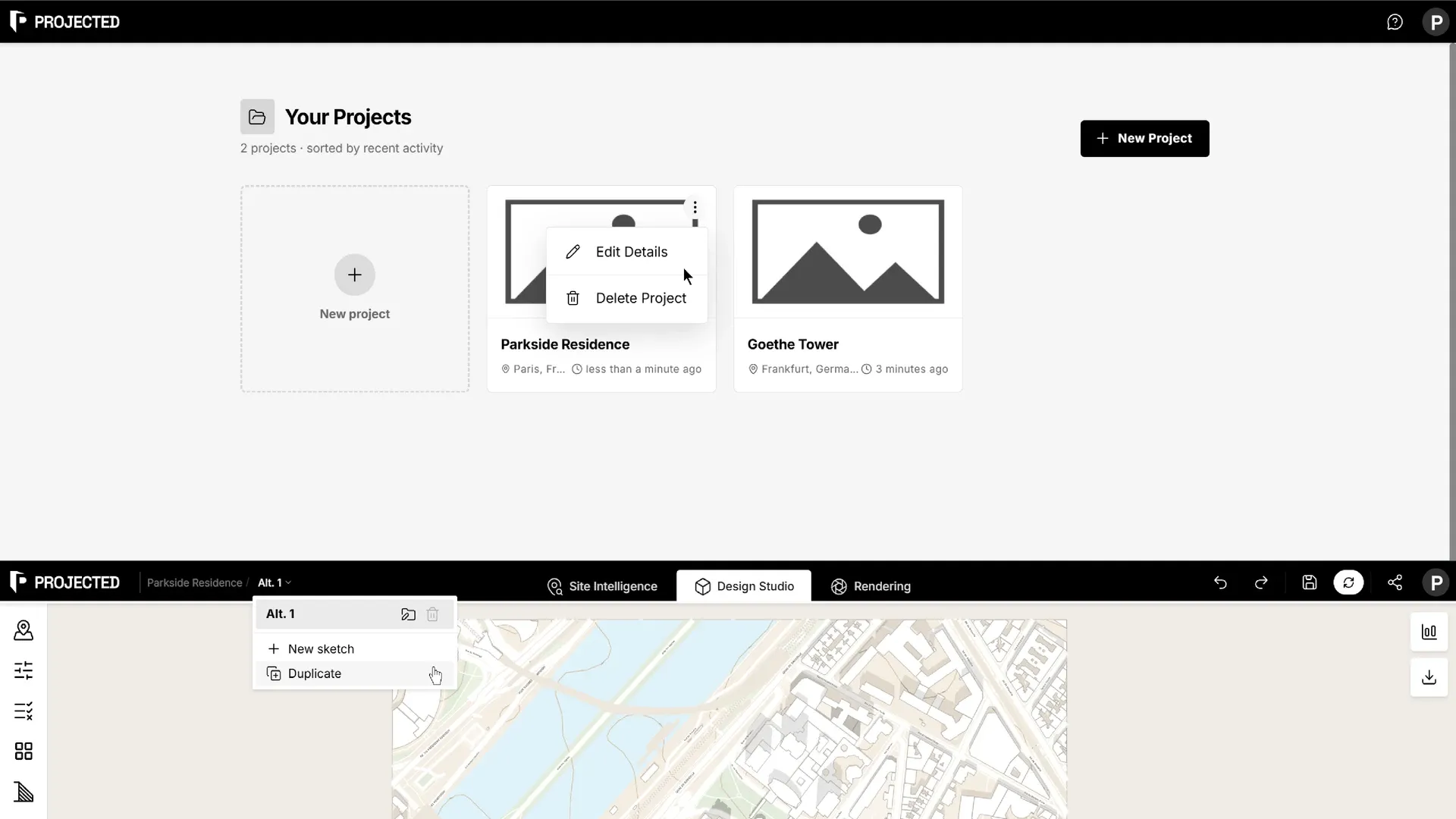
Task: Open the grid blocks sidebar tool
Action: click(x=24, y=752)
